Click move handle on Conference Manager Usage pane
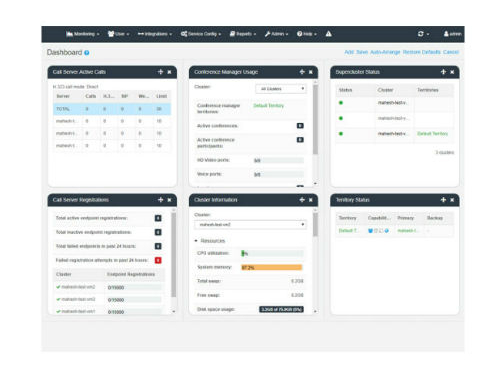This screenshot has width=504, height=378. click(302, 72)
